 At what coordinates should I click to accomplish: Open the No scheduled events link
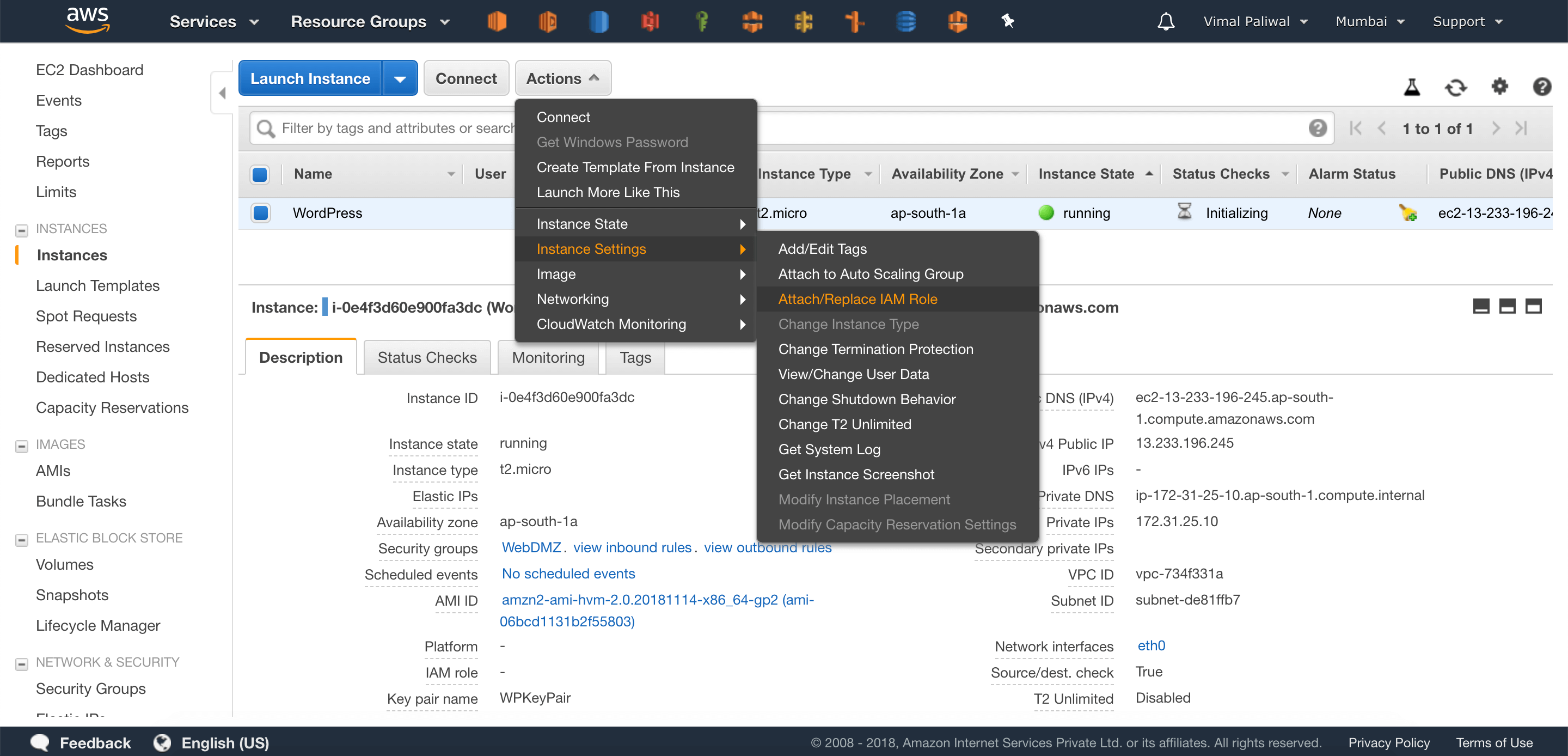(568, 573)
